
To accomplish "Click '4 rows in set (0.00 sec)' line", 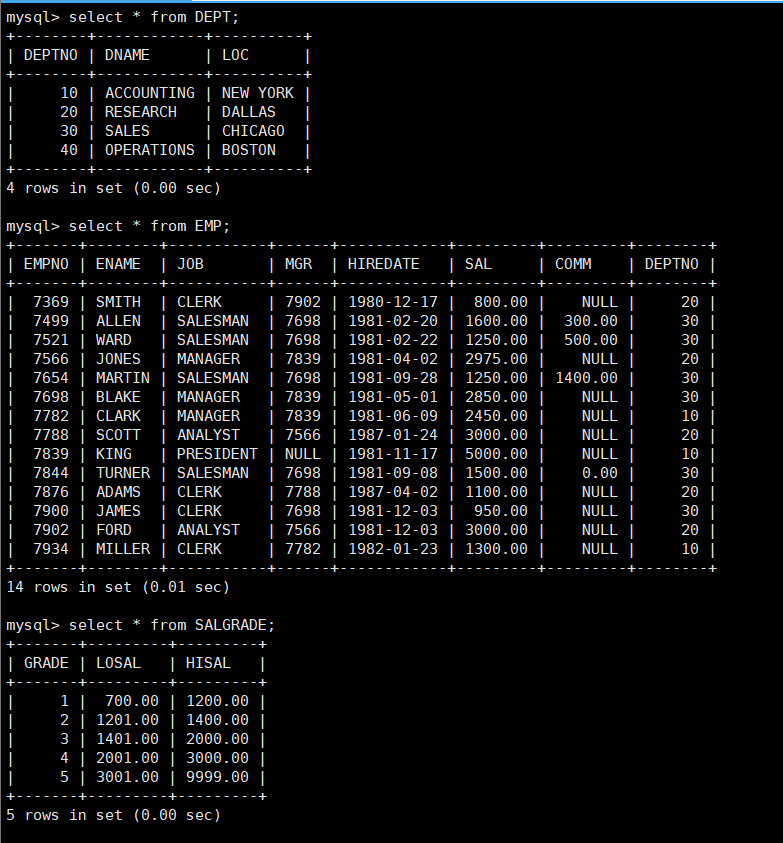I will tap(113, 188).
